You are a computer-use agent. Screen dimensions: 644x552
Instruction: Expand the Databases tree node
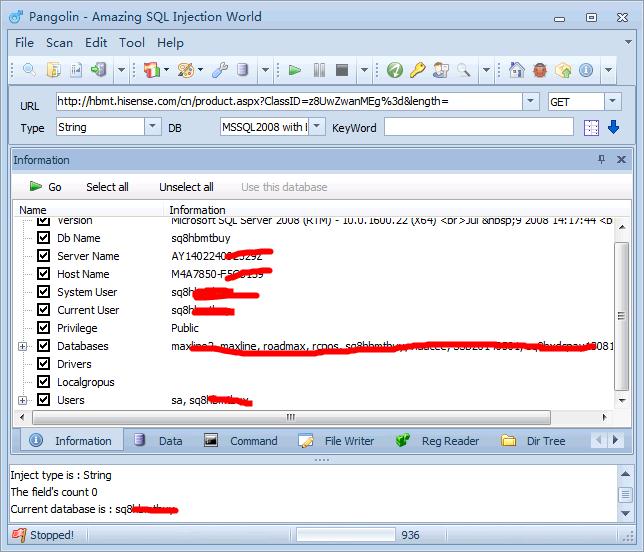tap(23, 346)
